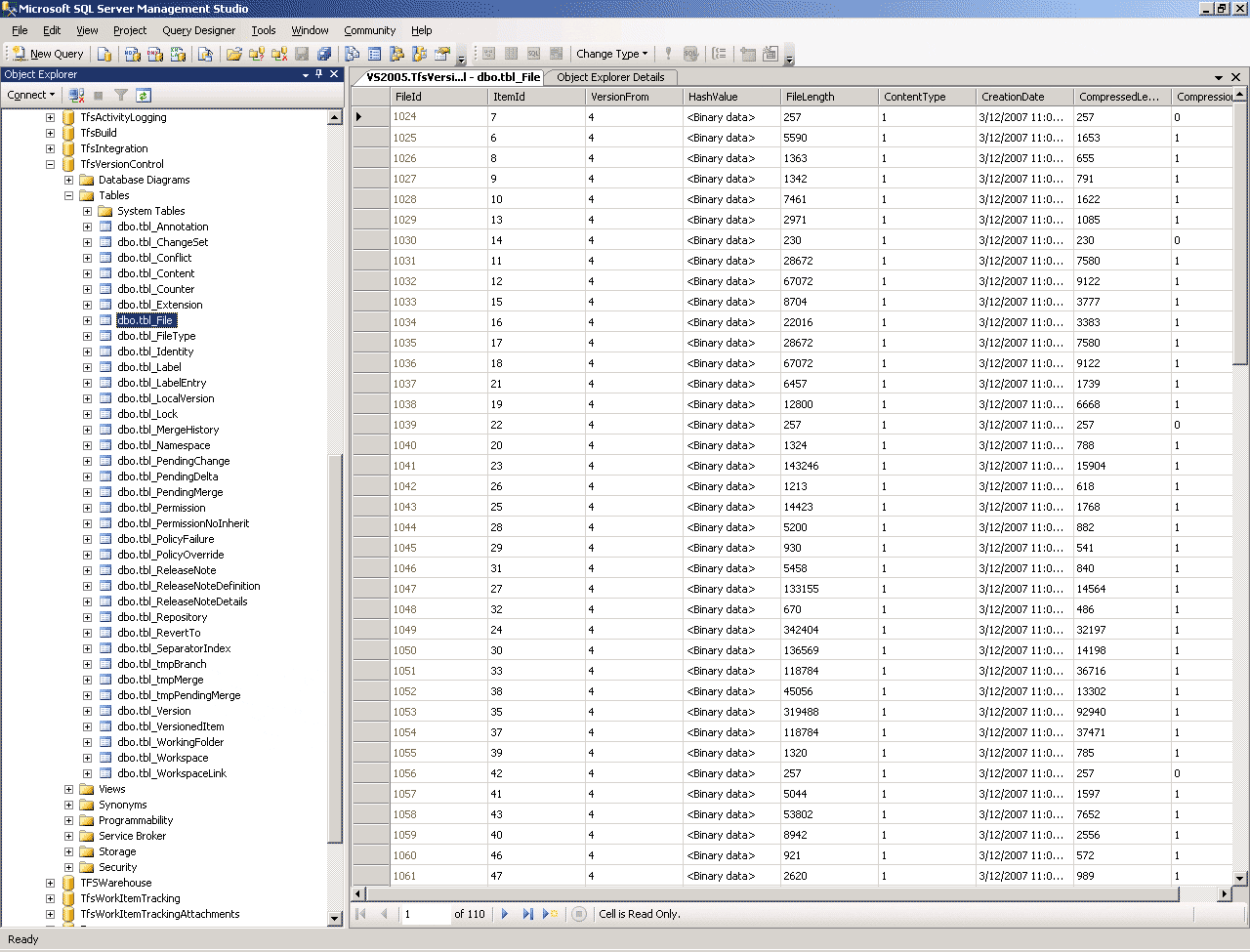Open the Community menu
The height and width of the screenshot is (952, 1250).
(370, 30)
